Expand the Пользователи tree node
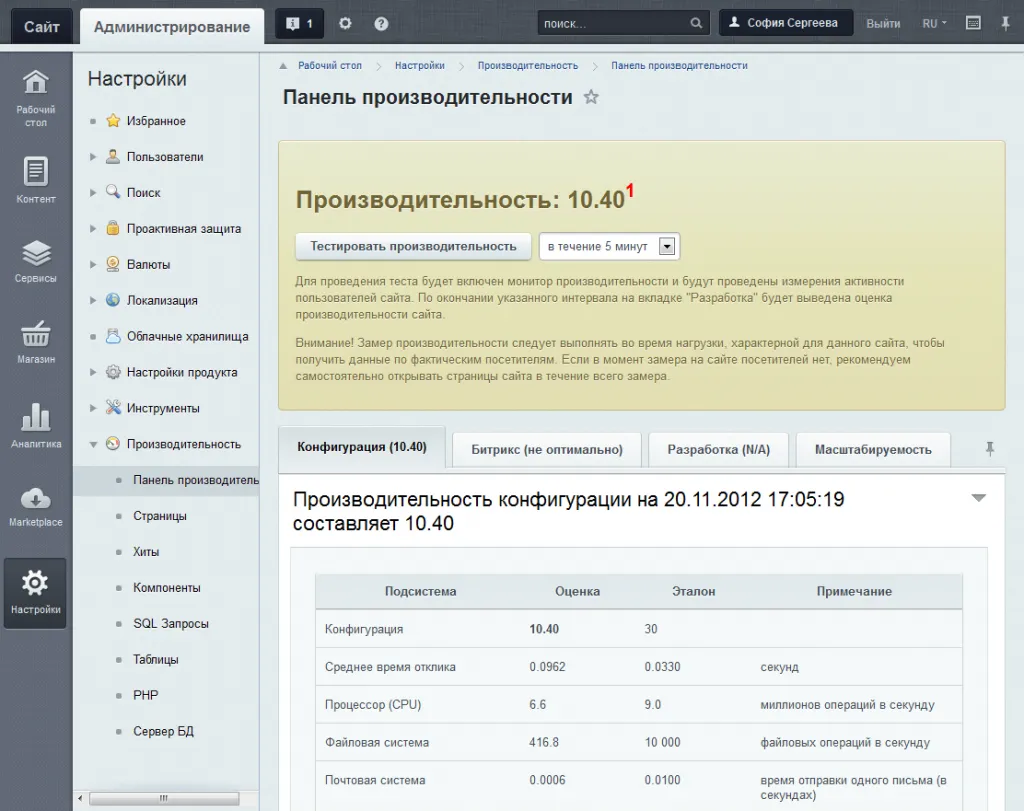 tap(93, 157)
